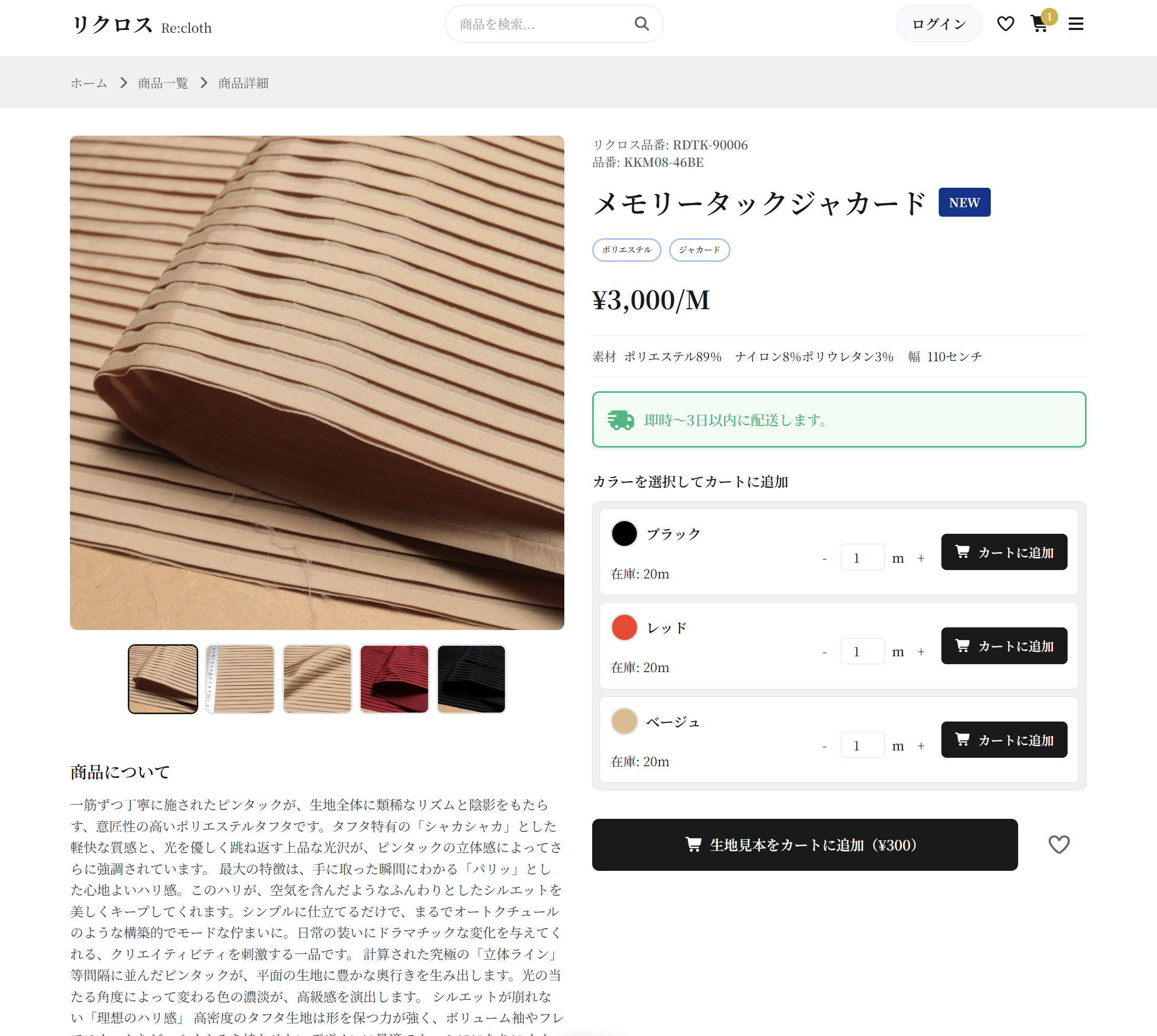Screen dimensions: 1157x1036
Task: Add ブラック fabric to cart
Action: click(x=1003, y=552)
